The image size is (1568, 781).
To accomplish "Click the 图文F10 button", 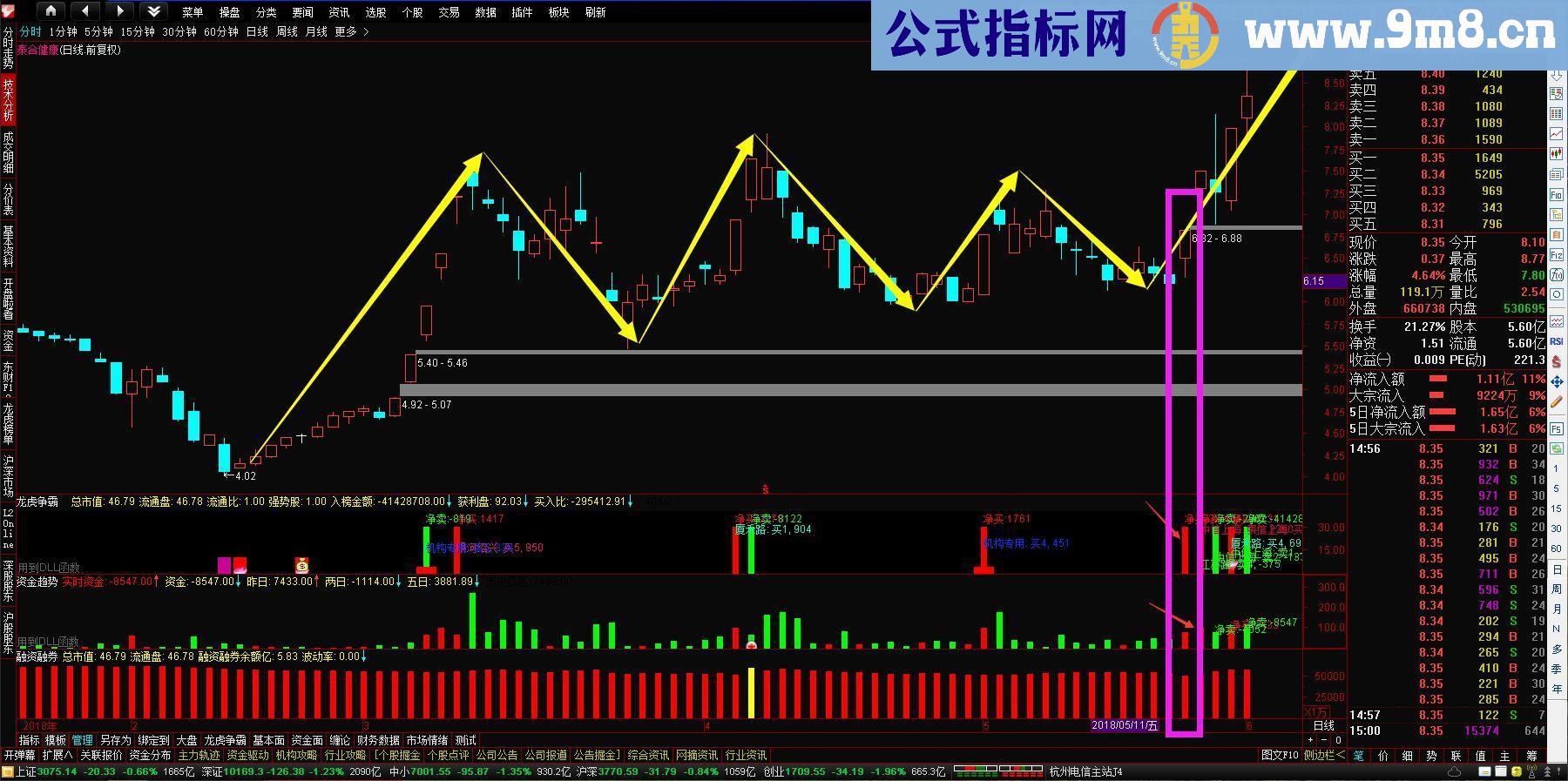I will click(x=1280, y=755).
